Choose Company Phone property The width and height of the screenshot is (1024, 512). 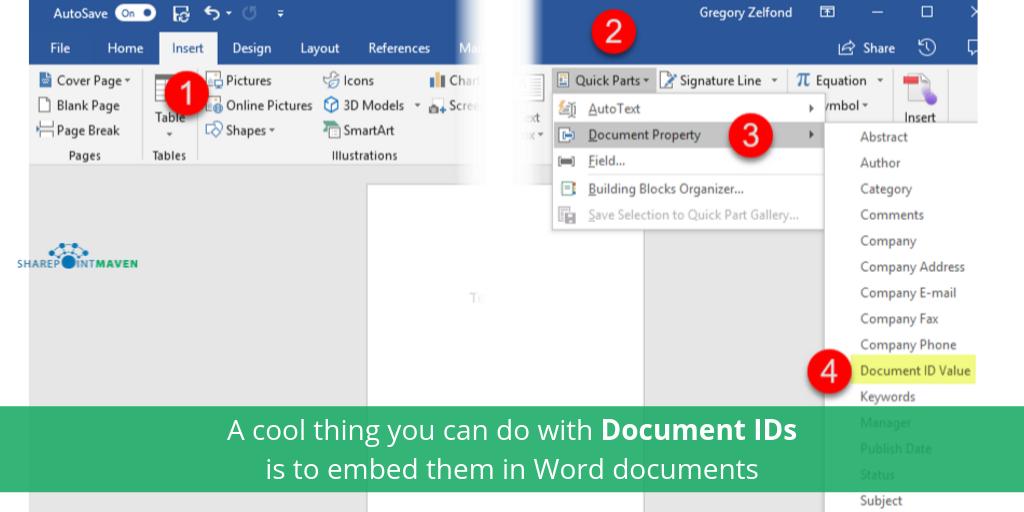pos(908,345)
